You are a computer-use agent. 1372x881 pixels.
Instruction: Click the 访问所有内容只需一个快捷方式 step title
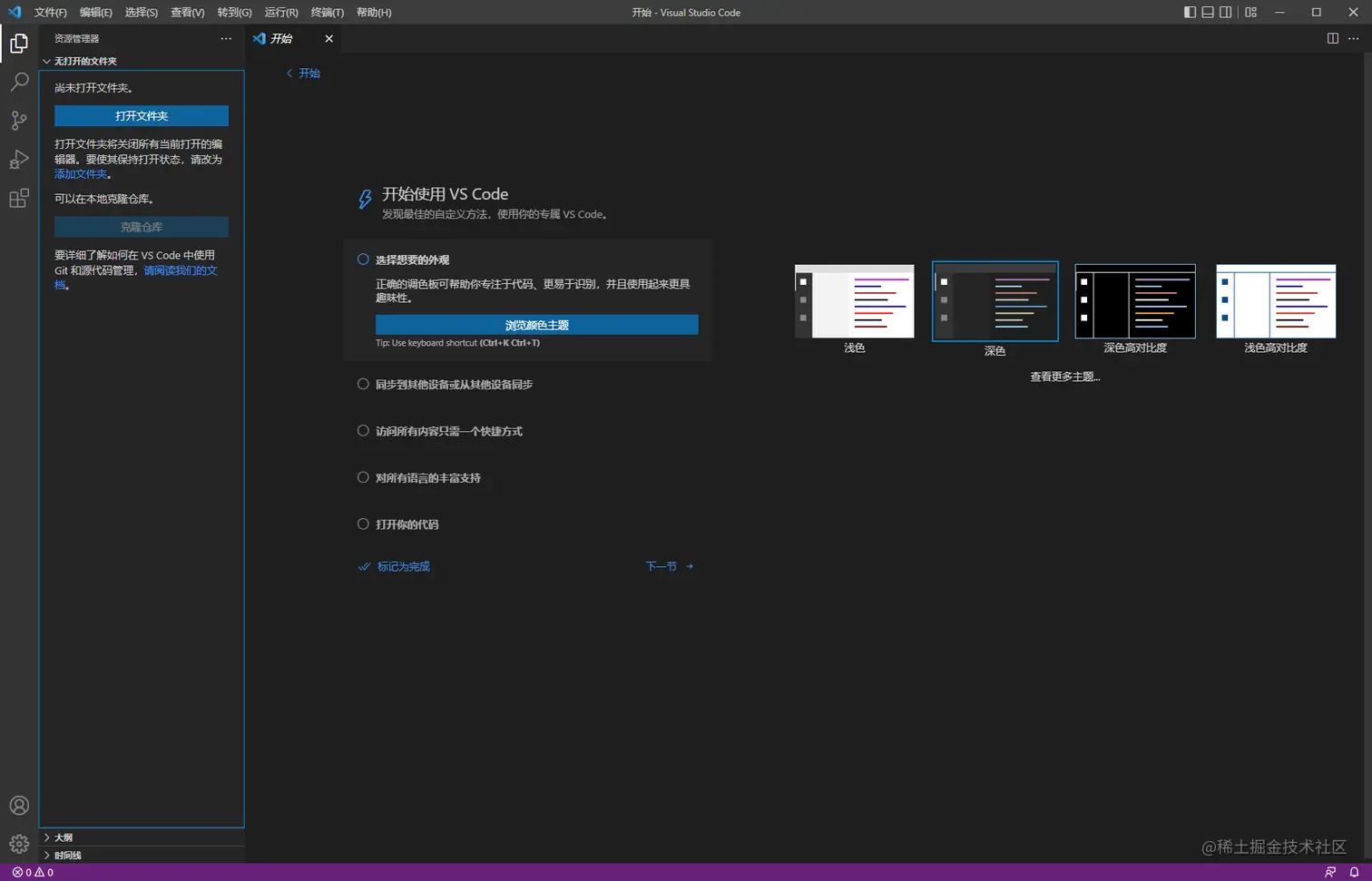click(449, 431)
